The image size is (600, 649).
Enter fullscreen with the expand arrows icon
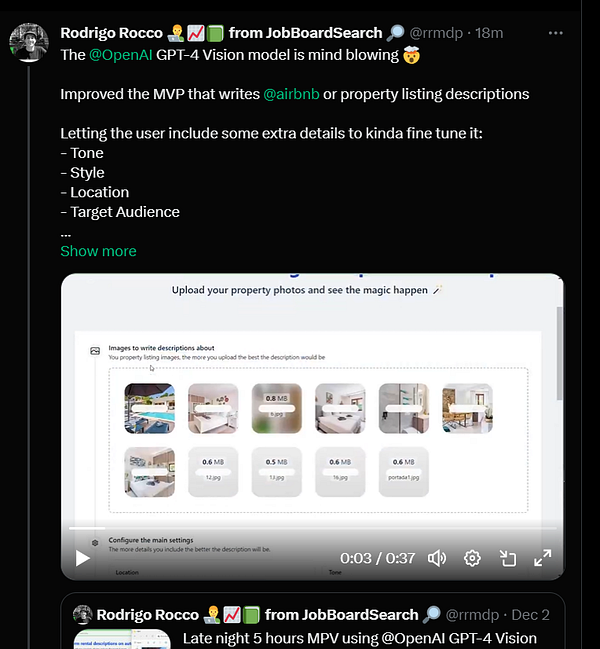pos(542,558)
